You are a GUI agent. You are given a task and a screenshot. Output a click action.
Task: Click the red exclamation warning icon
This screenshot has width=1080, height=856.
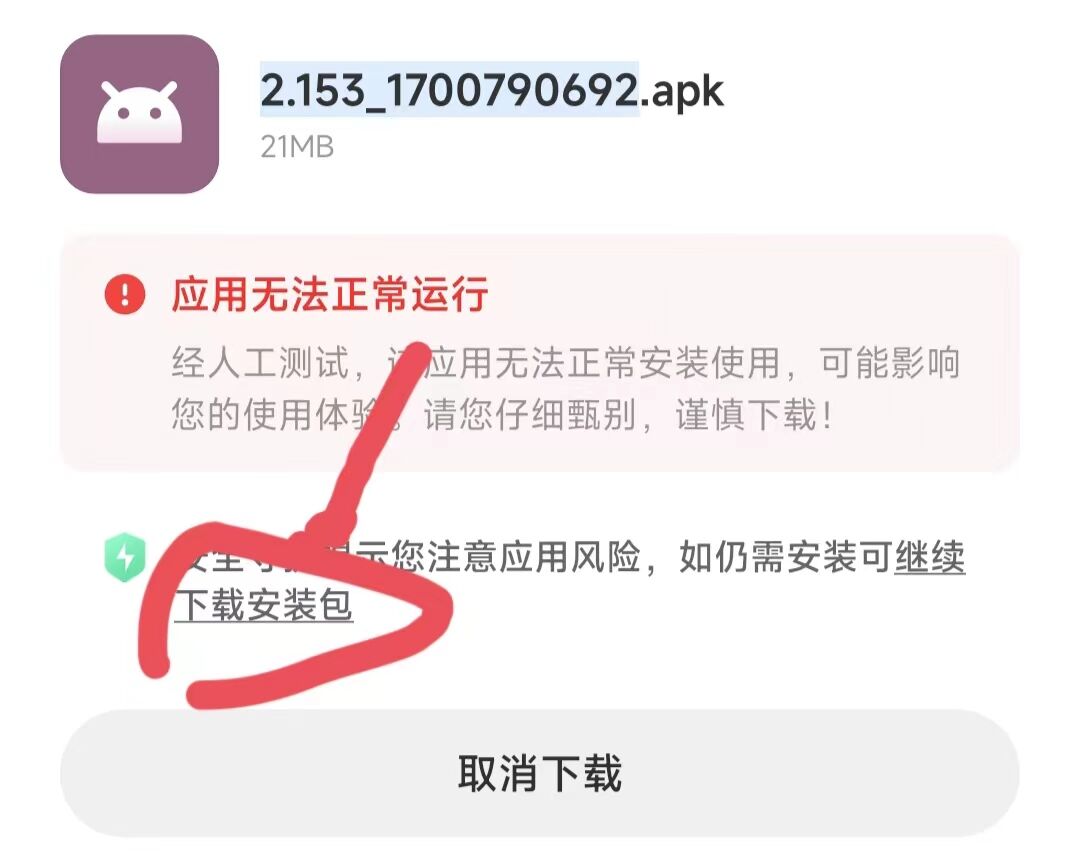[x=125, y=294]
